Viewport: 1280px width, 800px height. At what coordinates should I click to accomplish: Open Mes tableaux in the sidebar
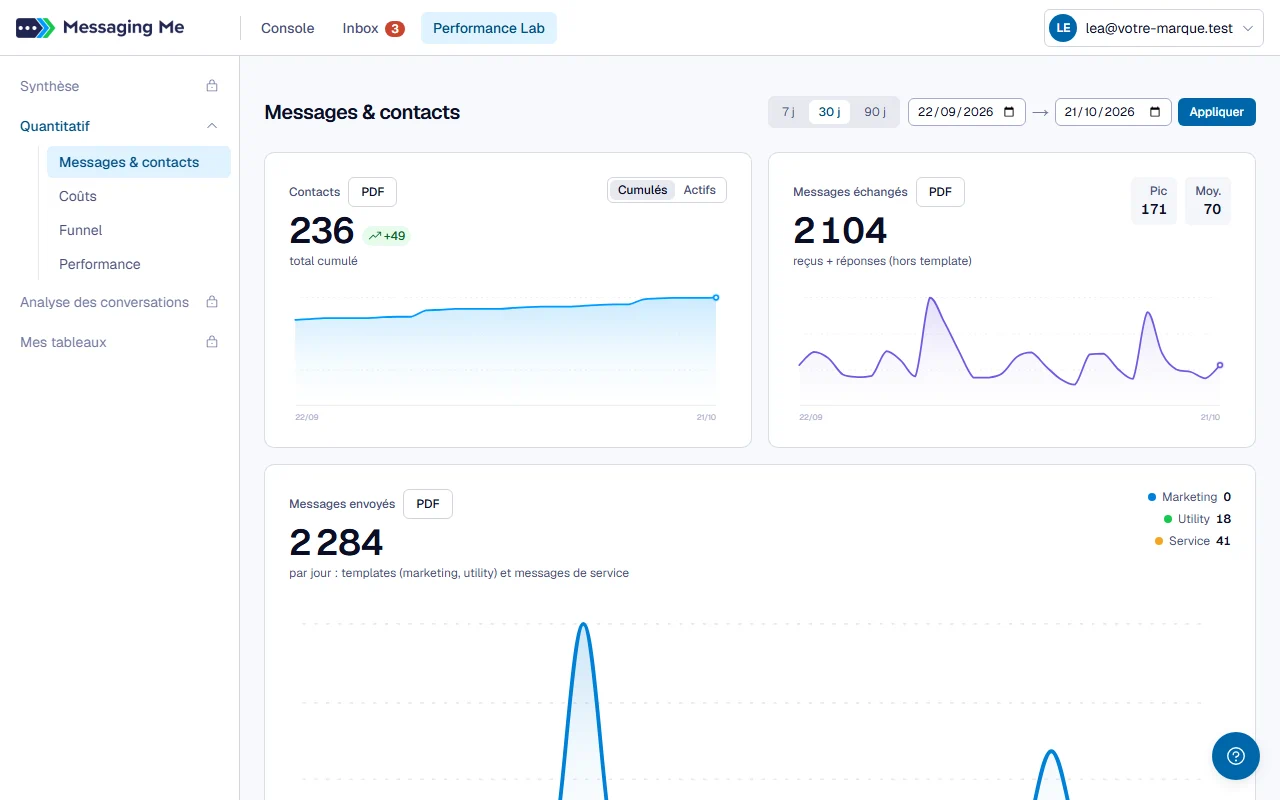(120, 342)
